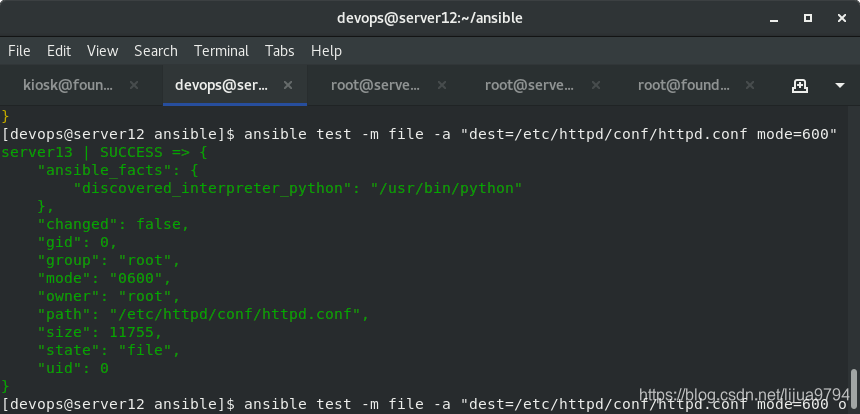
Task: Click the "/usr/bin/python" value
Action: (x=446, y=188)
